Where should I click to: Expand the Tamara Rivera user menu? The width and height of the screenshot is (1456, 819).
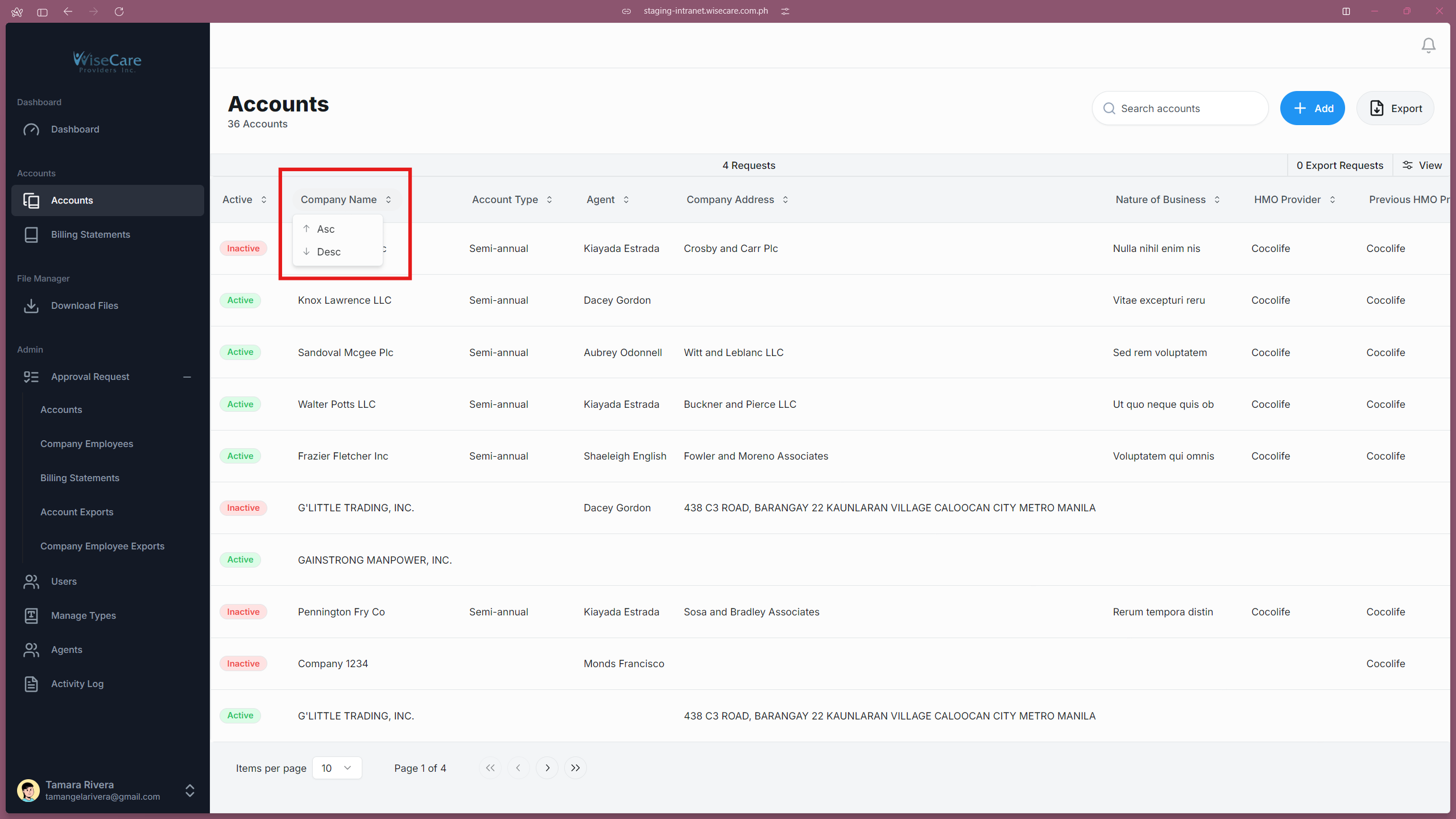tap(190, 791)
